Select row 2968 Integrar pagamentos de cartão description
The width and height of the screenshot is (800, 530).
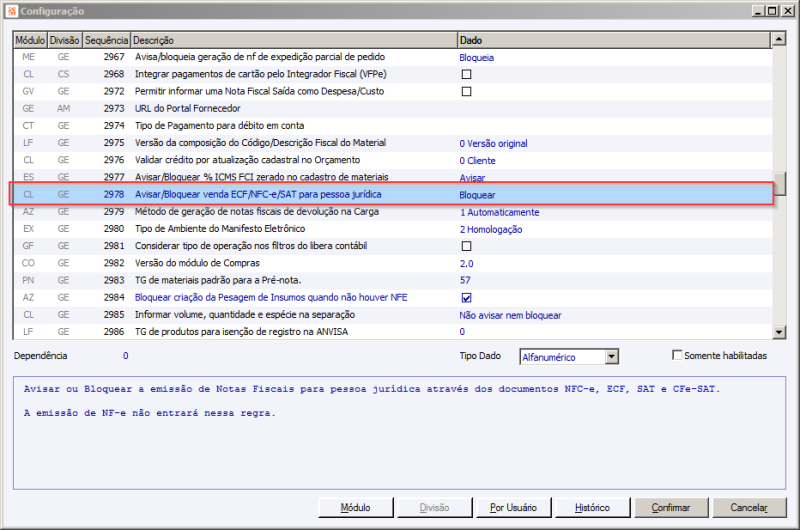[x=261, y=74]
